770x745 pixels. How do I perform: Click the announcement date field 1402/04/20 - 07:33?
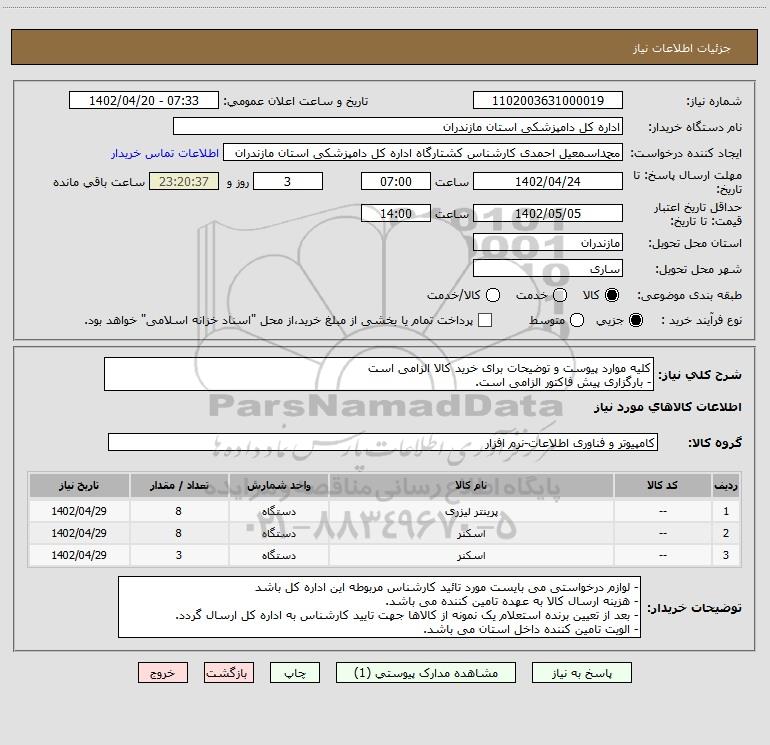tap(144, 101)
